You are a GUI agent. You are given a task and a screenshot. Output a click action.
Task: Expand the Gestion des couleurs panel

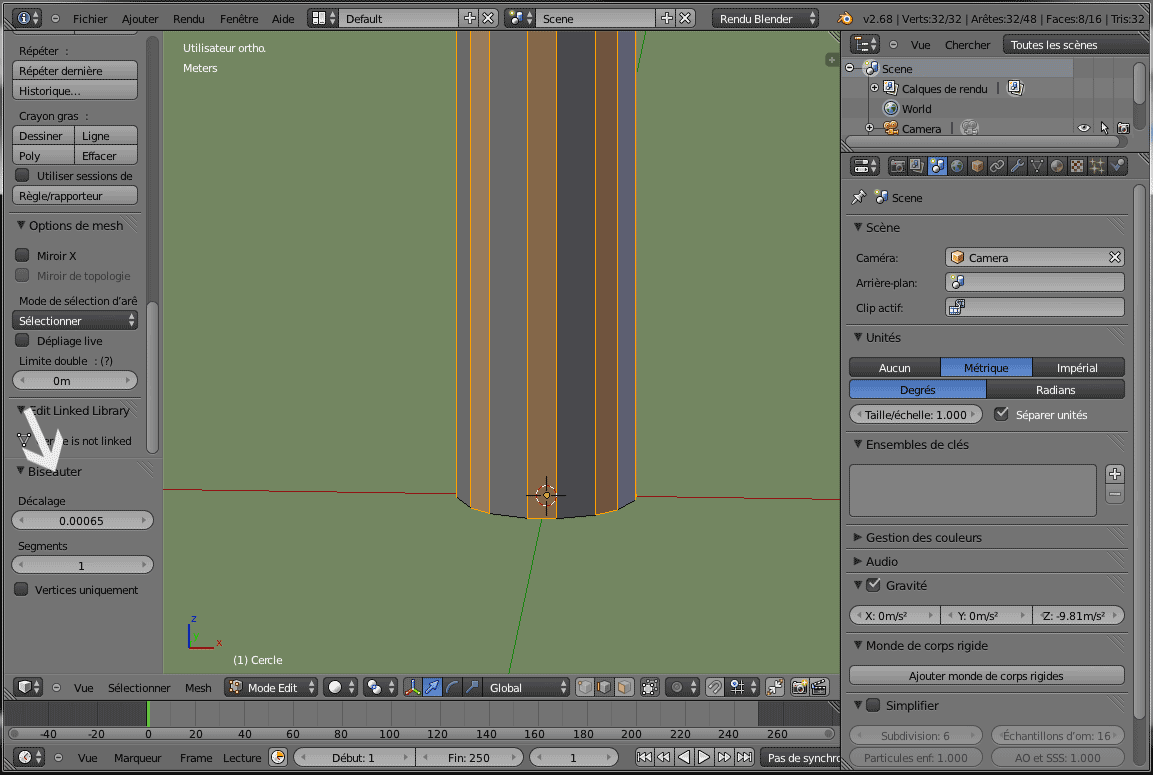(923, 537)
